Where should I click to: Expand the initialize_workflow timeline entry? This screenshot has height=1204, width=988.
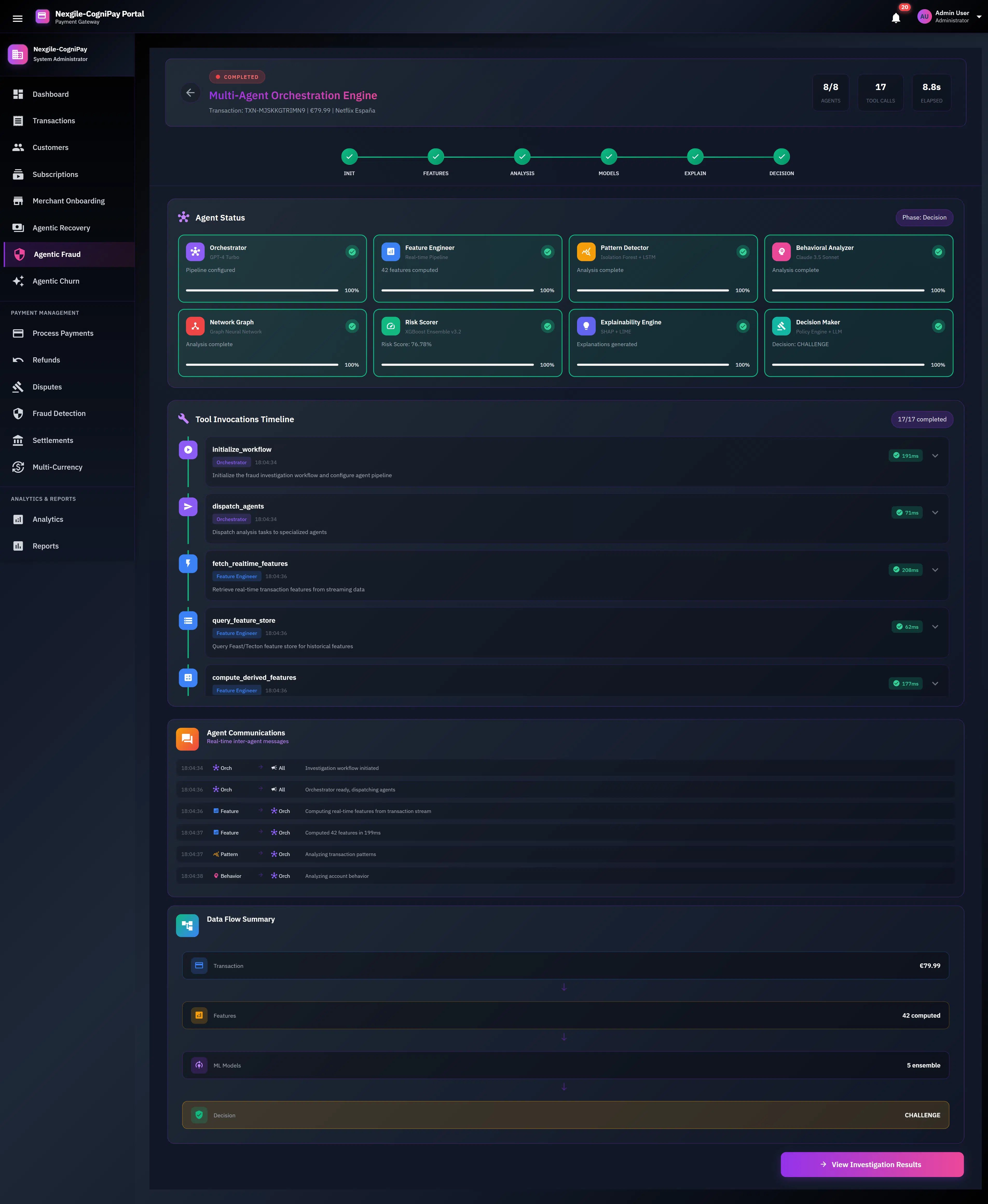tap(935, 455)
